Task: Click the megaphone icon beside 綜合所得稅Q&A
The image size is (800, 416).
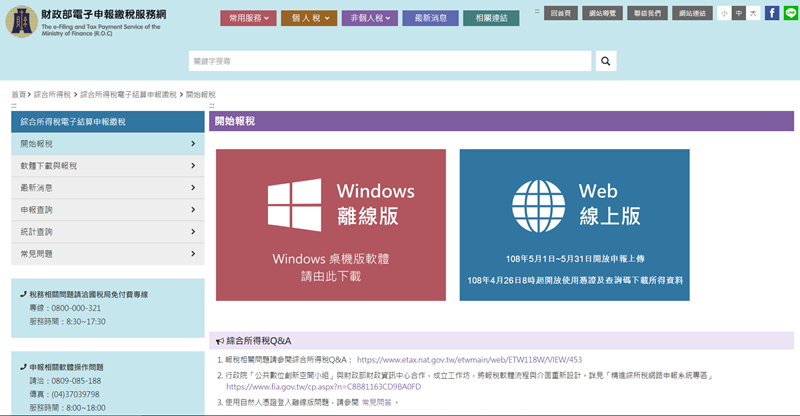Action: tap(220, 341)
